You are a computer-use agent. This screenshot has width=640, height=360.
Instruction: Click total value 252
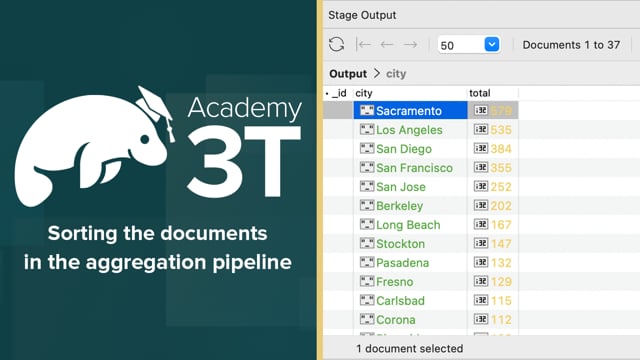point(501,187)
